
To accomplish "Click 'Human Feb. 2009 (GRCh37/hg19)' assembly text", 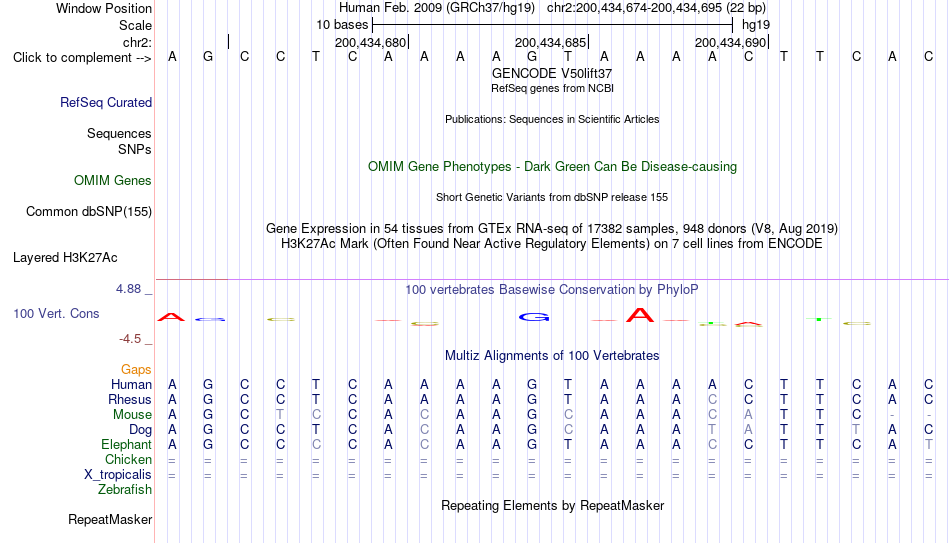I will click(x=437, y=8).
